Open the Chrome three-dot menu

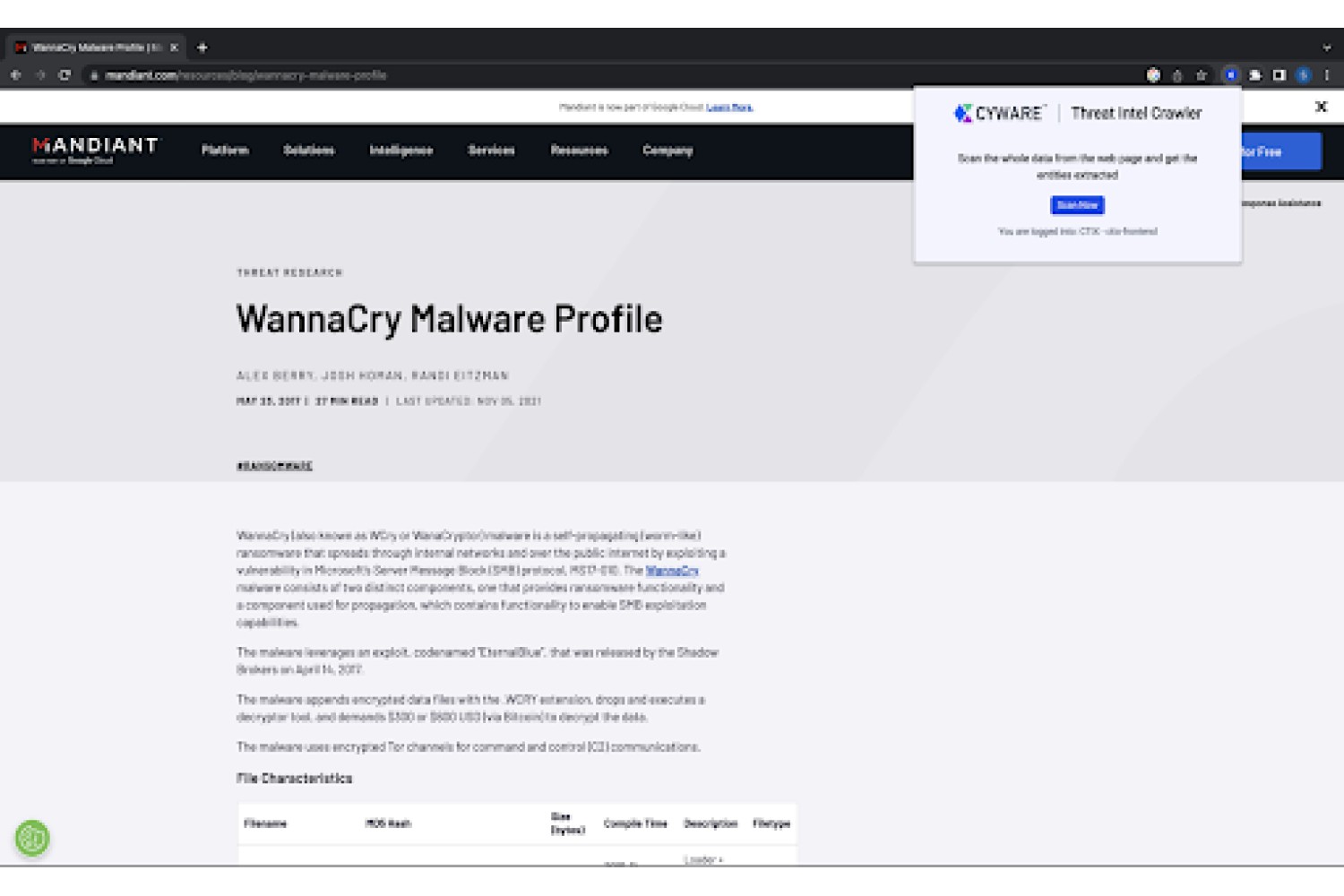click(x=1327, y=75)
